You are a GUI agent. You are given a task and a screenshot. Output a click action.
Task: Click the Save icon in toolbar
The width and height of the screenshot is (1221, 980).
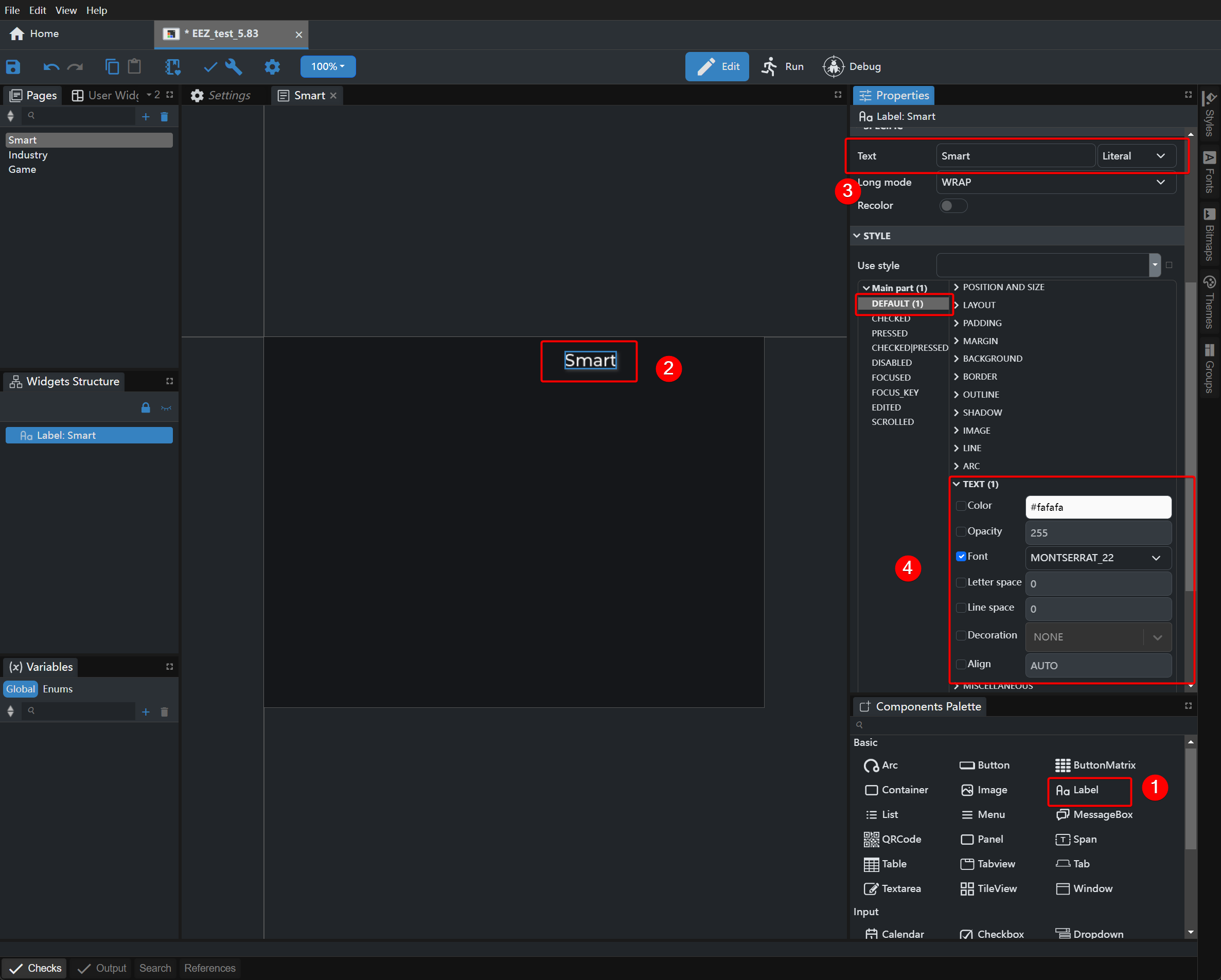13,67
